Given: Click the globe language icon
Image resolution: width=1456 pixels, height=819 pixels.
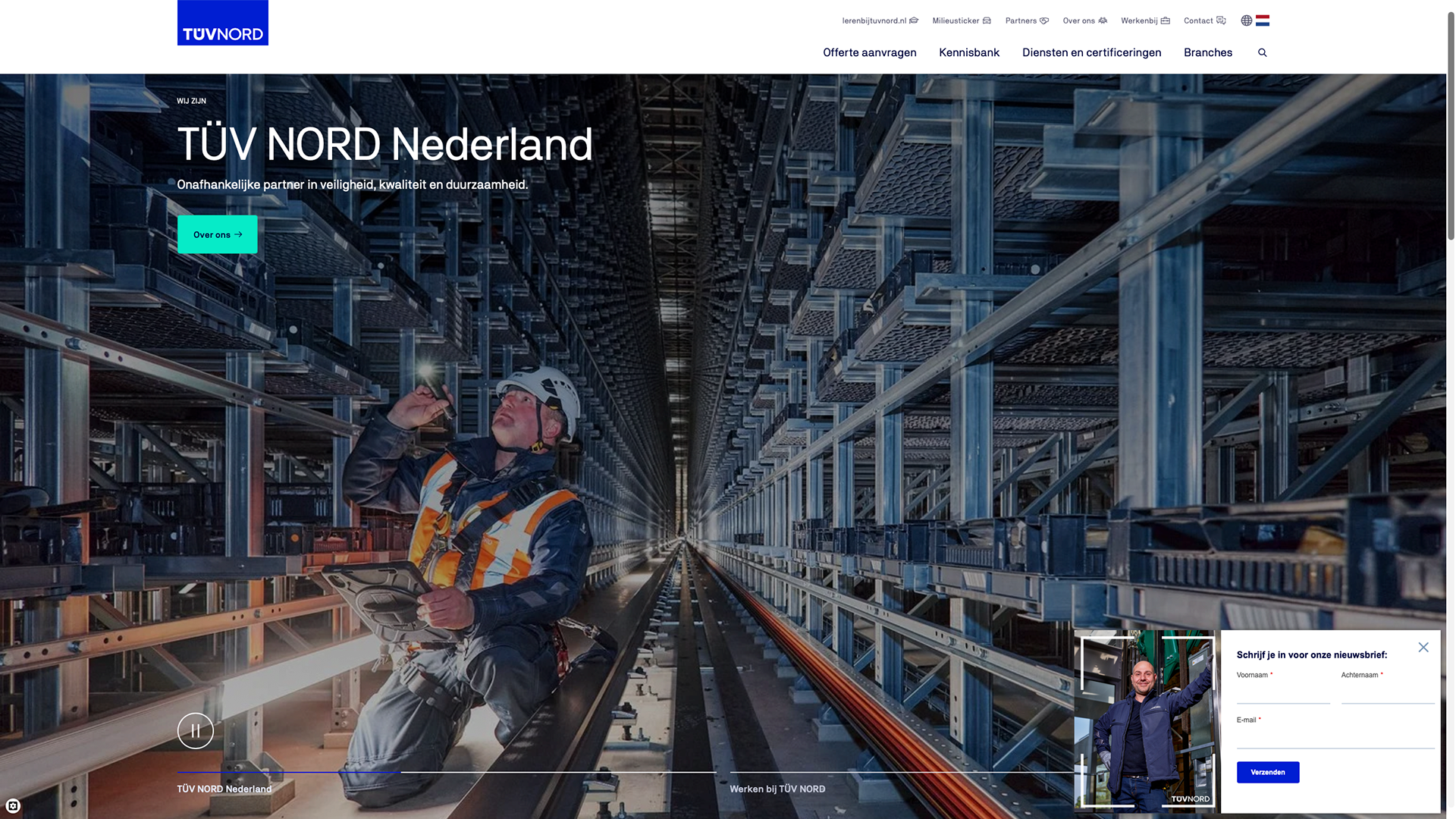Looking at the screenshot, I should coord(1246,20).
